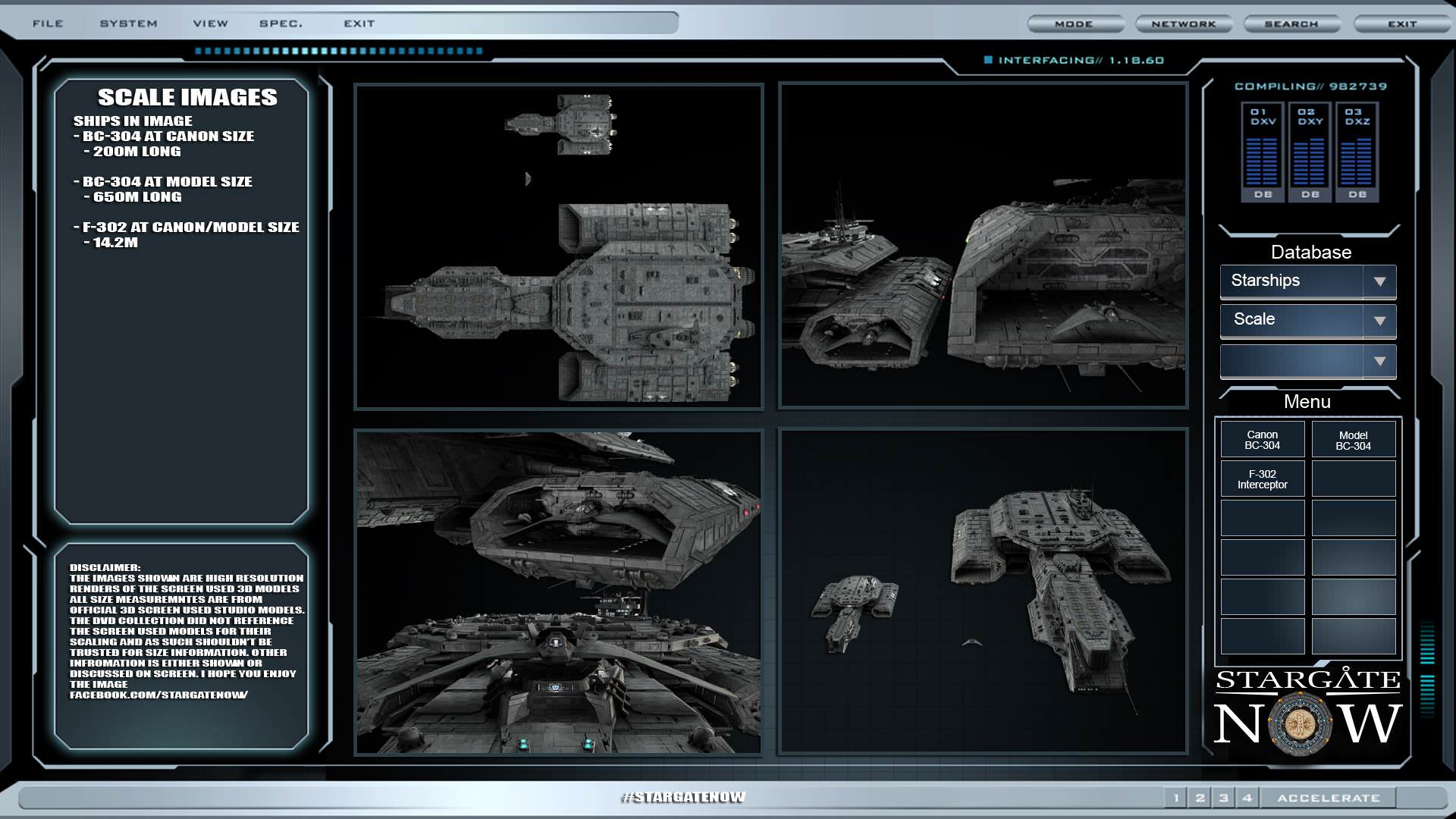Go to page 1 in bottom bar

click(1176, 798)
